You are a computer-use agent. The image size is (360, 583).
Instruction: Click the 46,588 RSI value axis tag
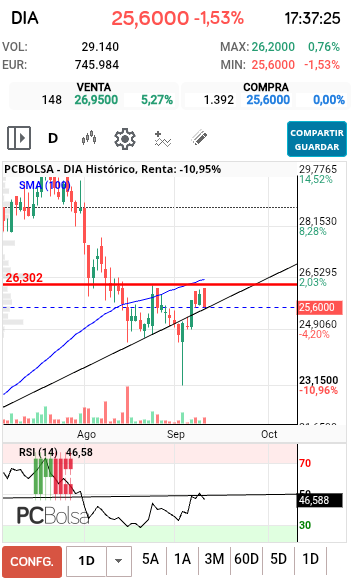pos(319,500)
